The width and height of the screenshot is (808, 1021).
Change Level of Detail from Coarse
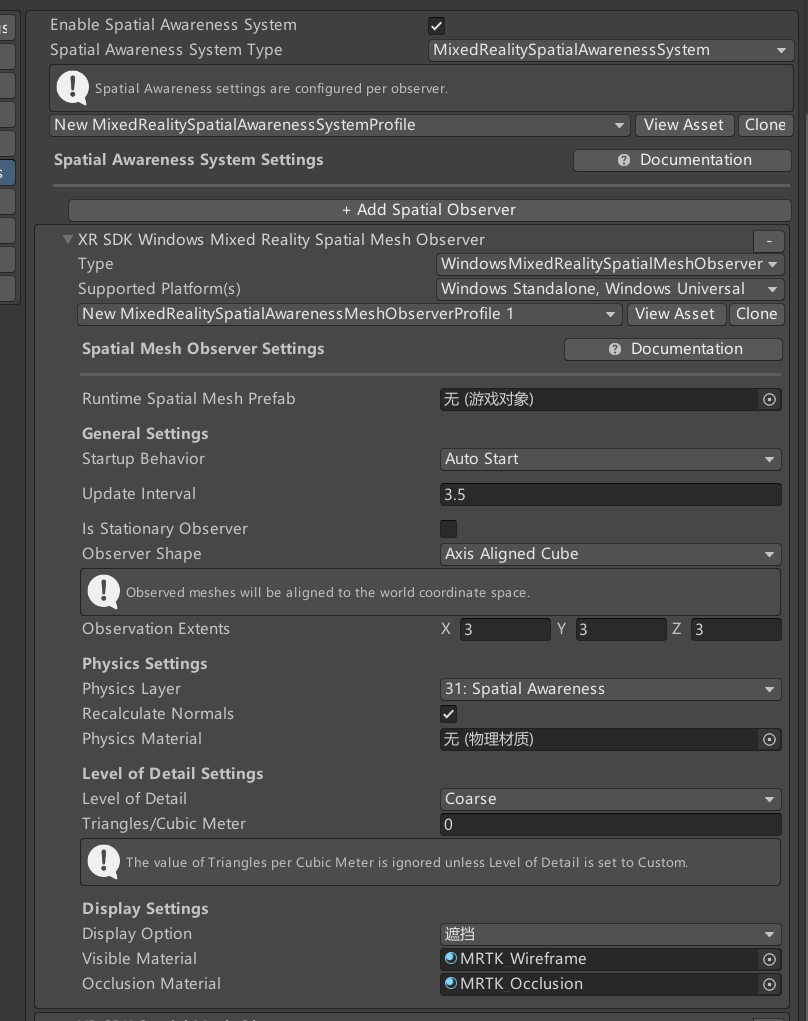pyautogui.click(x=610, y=799)
